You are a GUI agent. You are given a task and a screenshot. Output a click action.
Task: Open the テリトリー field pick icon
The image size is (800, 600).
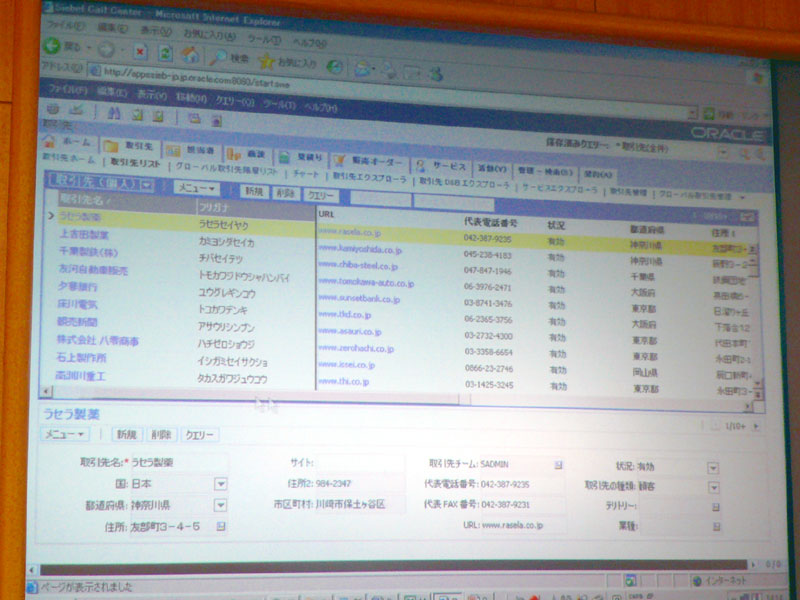(715, 507)
